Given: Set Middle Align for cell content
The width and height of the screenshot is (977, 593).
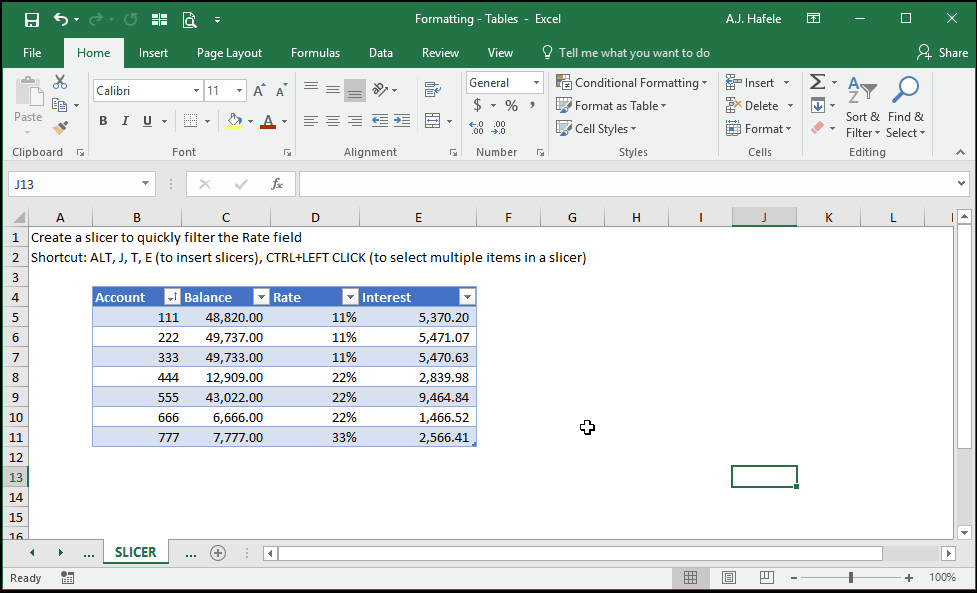Looking at the screenshot, I should point(333,89).
